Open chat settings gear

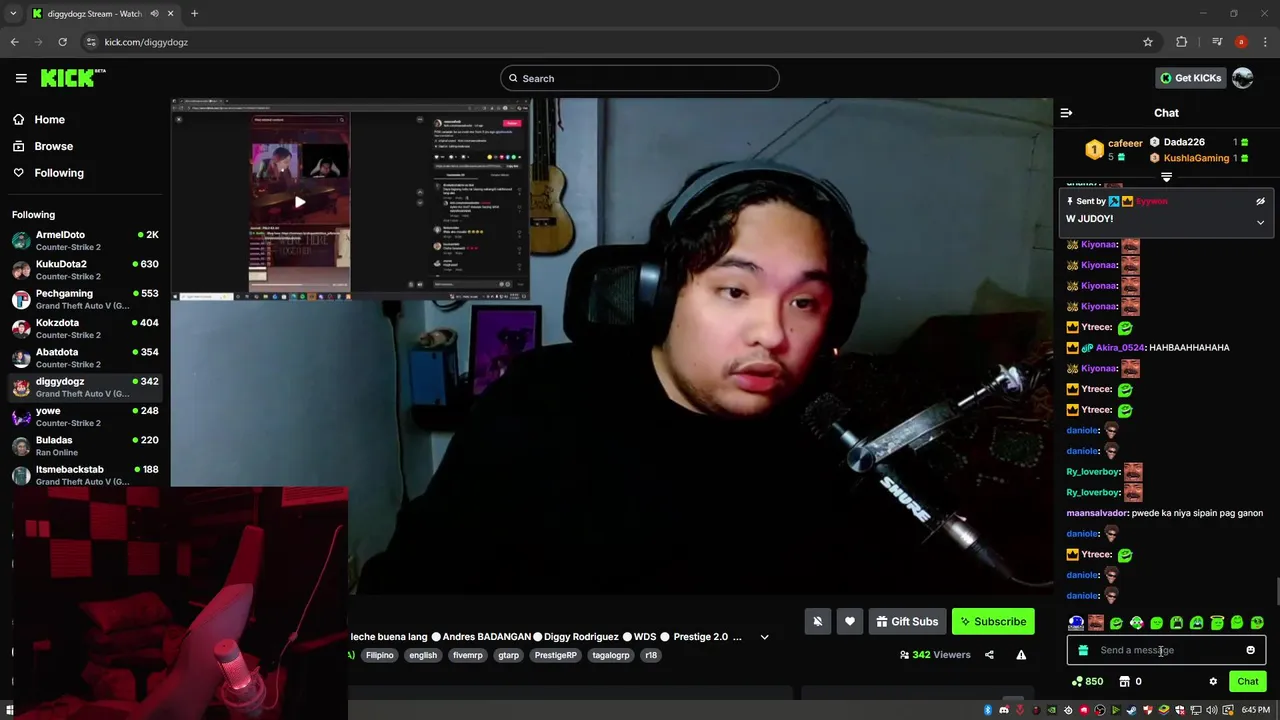(x=1213, y=682)
